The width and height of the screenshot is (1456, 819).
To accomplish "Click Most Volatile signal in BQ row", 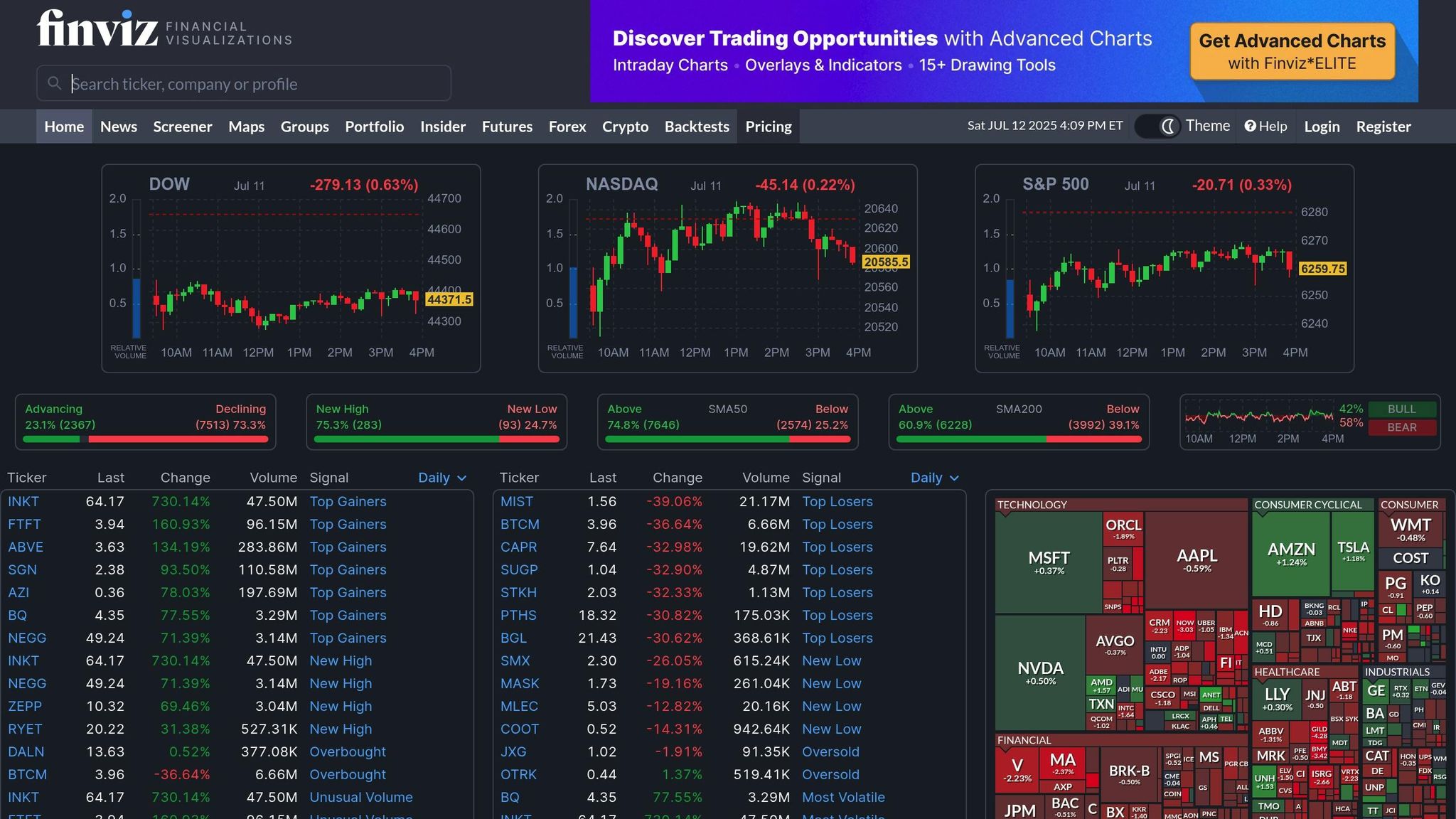I will (843, 797).
